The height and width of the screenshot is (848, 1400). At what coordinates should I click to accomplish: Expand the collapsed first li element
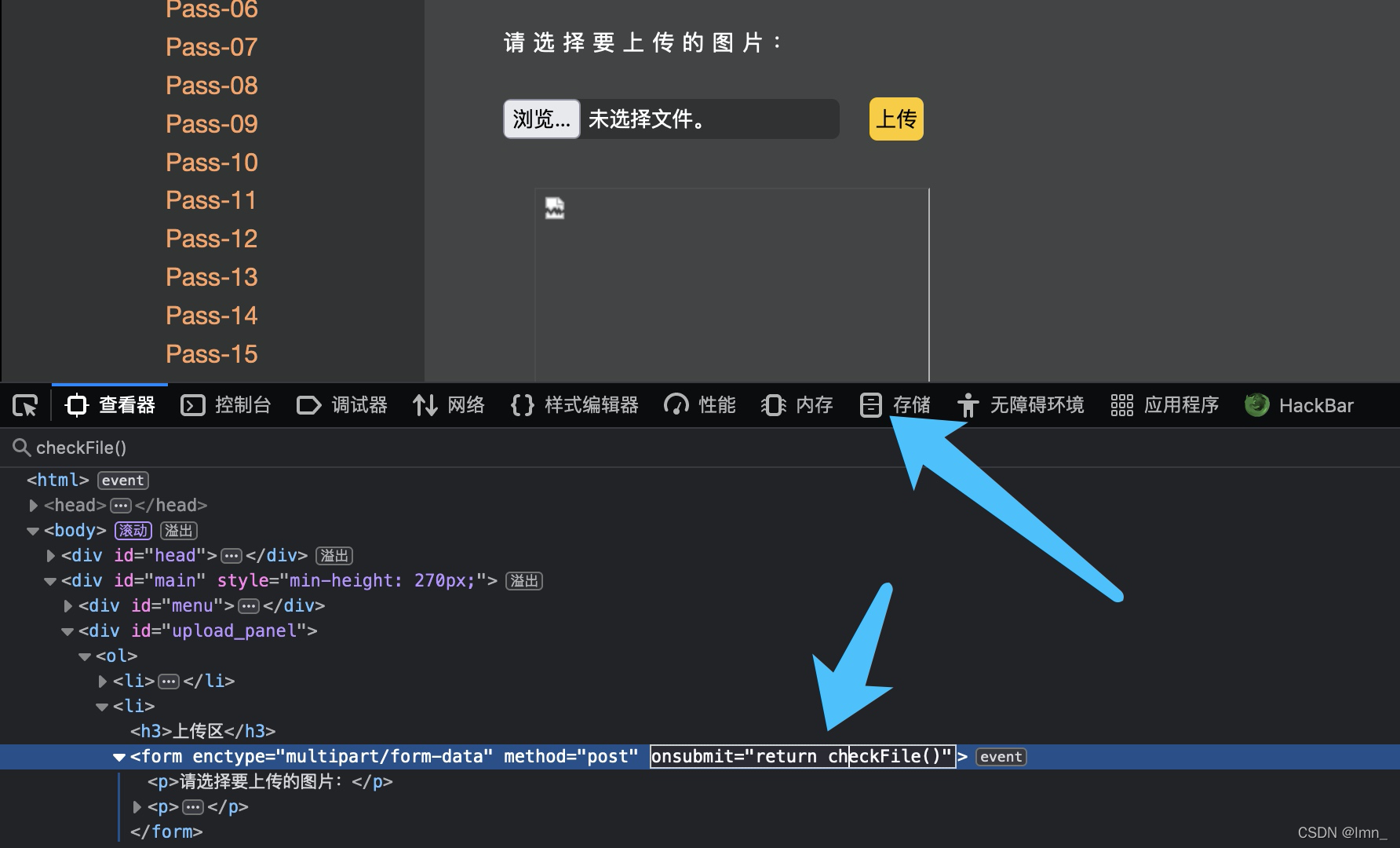pos(103,682)
